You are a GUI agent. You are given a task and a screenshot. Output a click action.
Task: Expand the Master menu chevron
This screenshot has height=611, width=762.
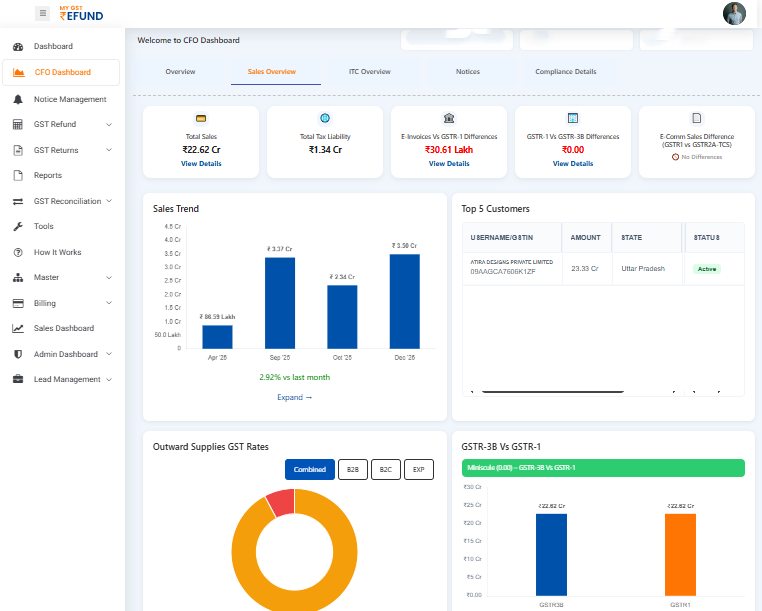point(109,278)
